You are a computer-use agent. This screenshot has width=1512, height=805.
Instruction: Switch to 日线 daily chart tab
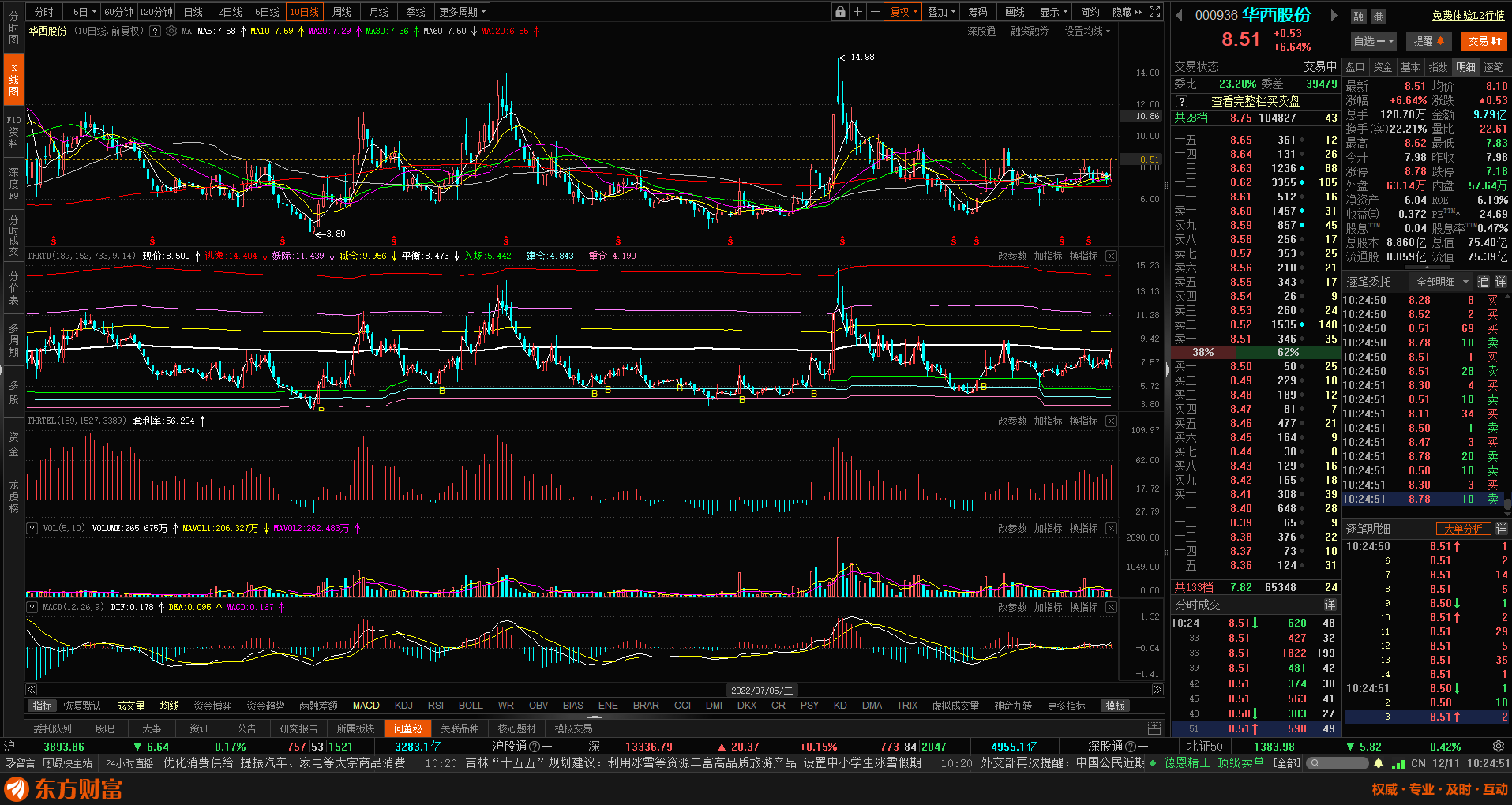point(193,12)
